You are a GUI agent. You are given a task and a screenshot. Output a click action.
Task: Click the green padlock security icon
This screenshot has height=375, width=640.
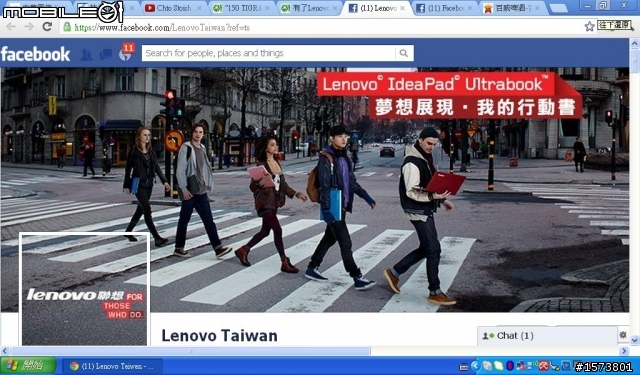tap(67, 27)
